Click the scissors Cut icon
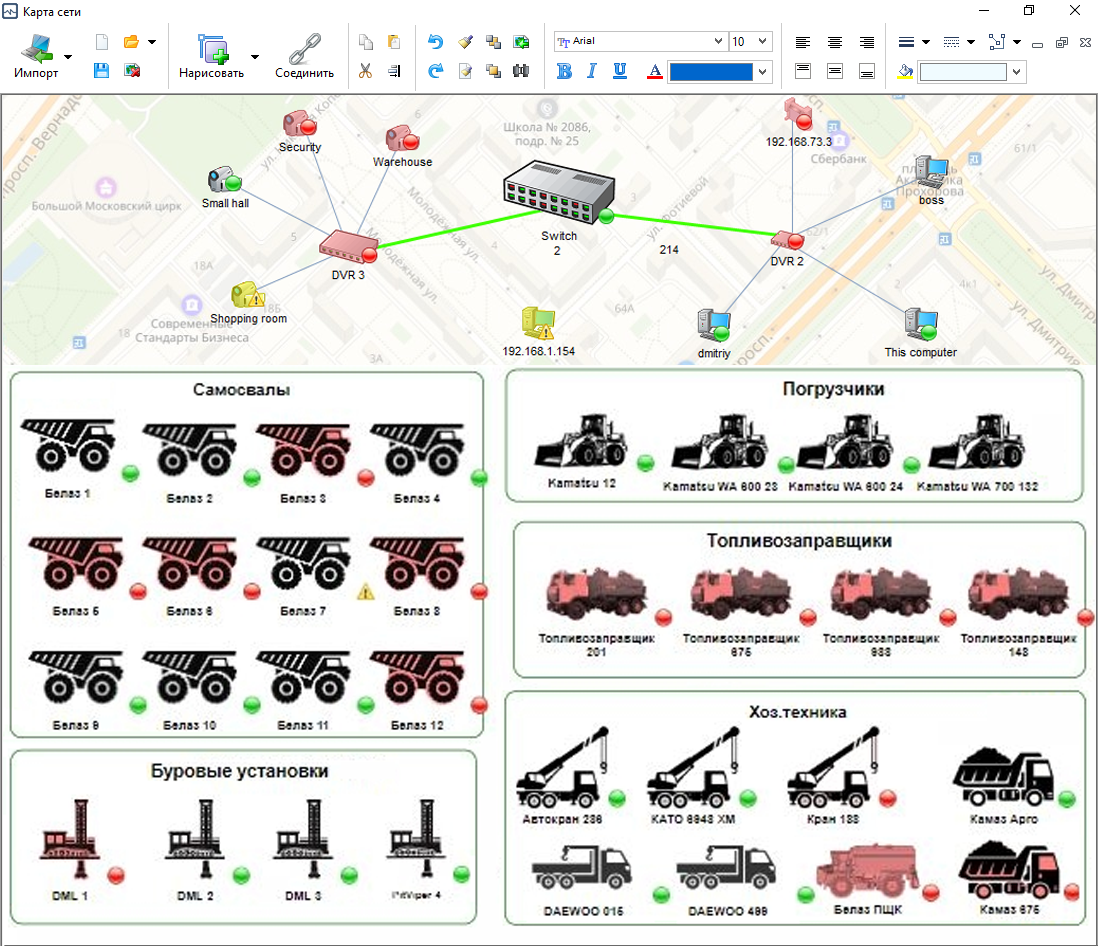The image size is (1098, 946). 365,71
